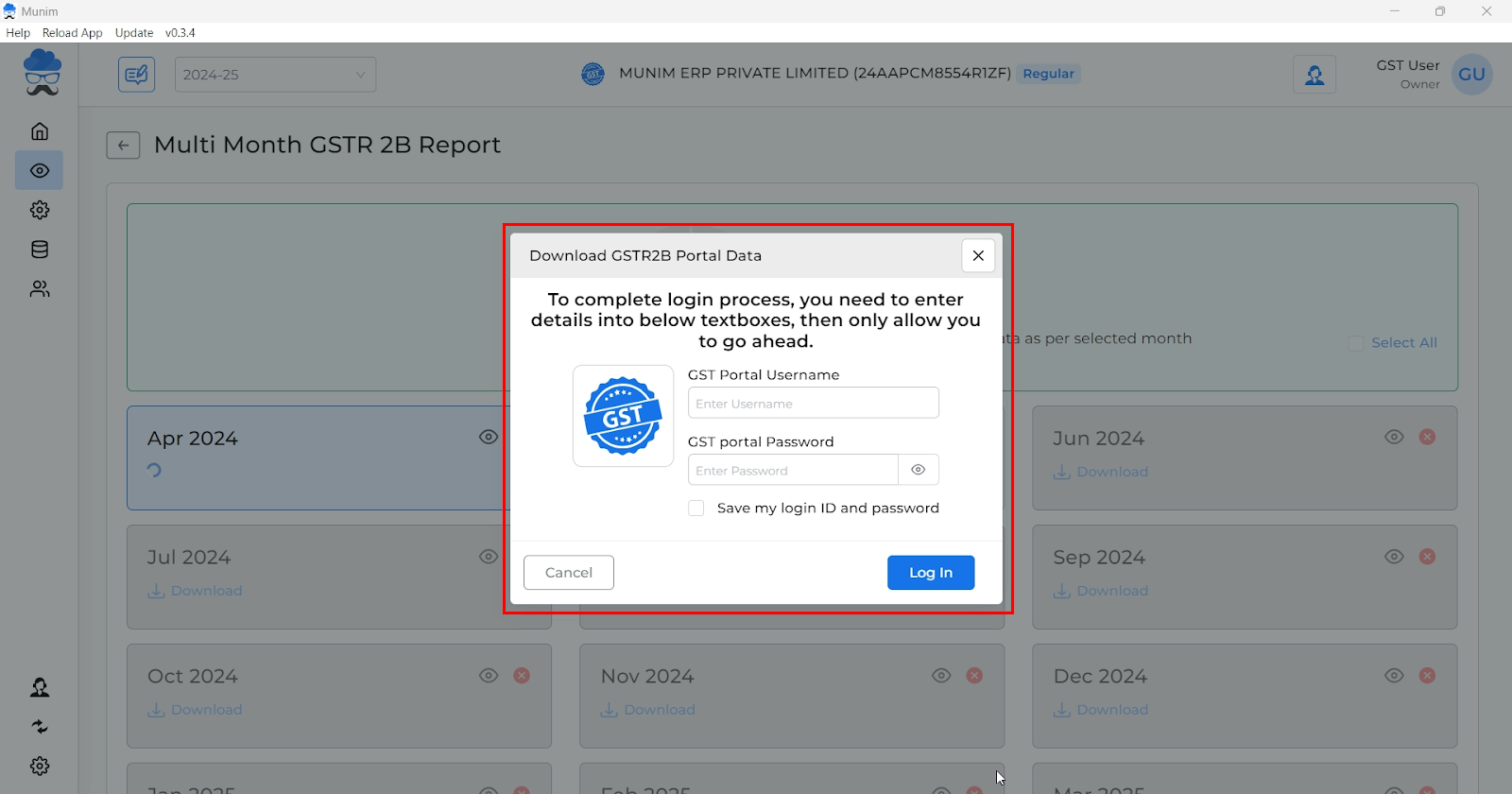This screenshot has width=1512, height=794.
Task: Go back with the arrow button
Action: 123,146
